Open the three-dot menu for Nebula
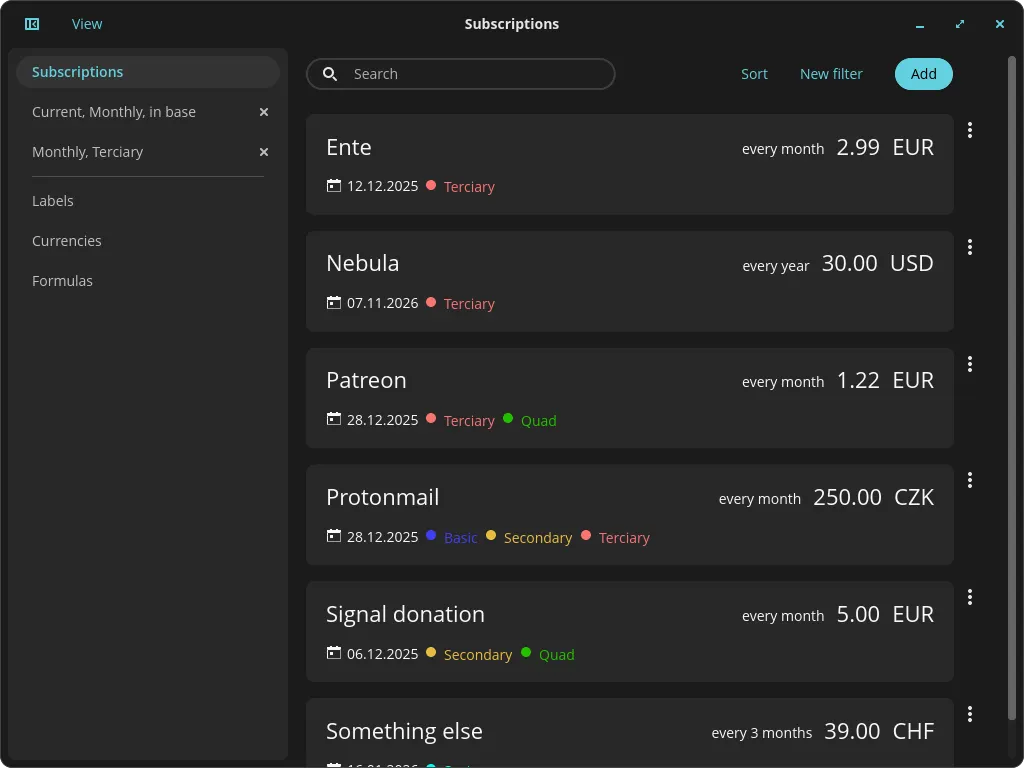 pyautogui.click(x=970, y=247)
